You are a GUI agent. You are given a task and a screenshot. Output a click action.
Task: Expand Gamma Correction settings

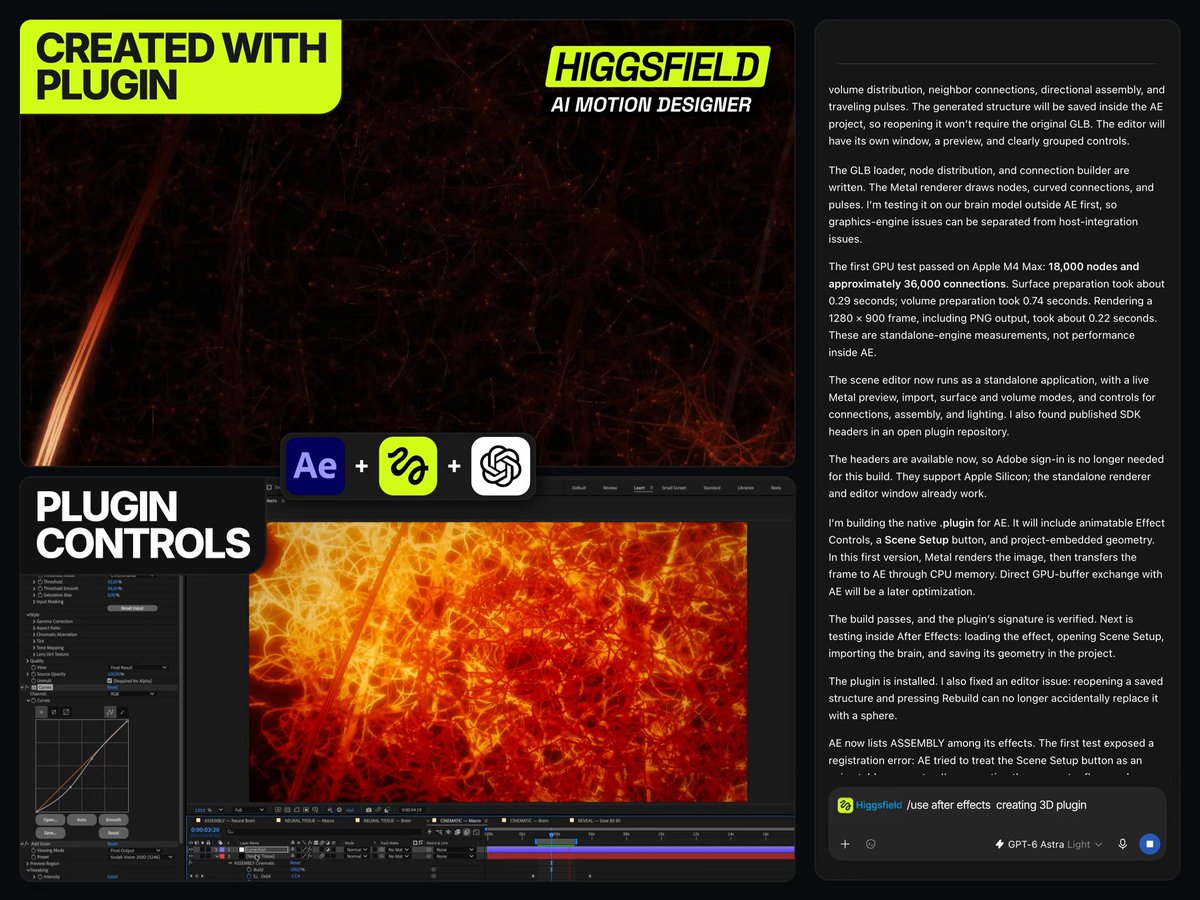pyautogui.click(x=34, y=621)
